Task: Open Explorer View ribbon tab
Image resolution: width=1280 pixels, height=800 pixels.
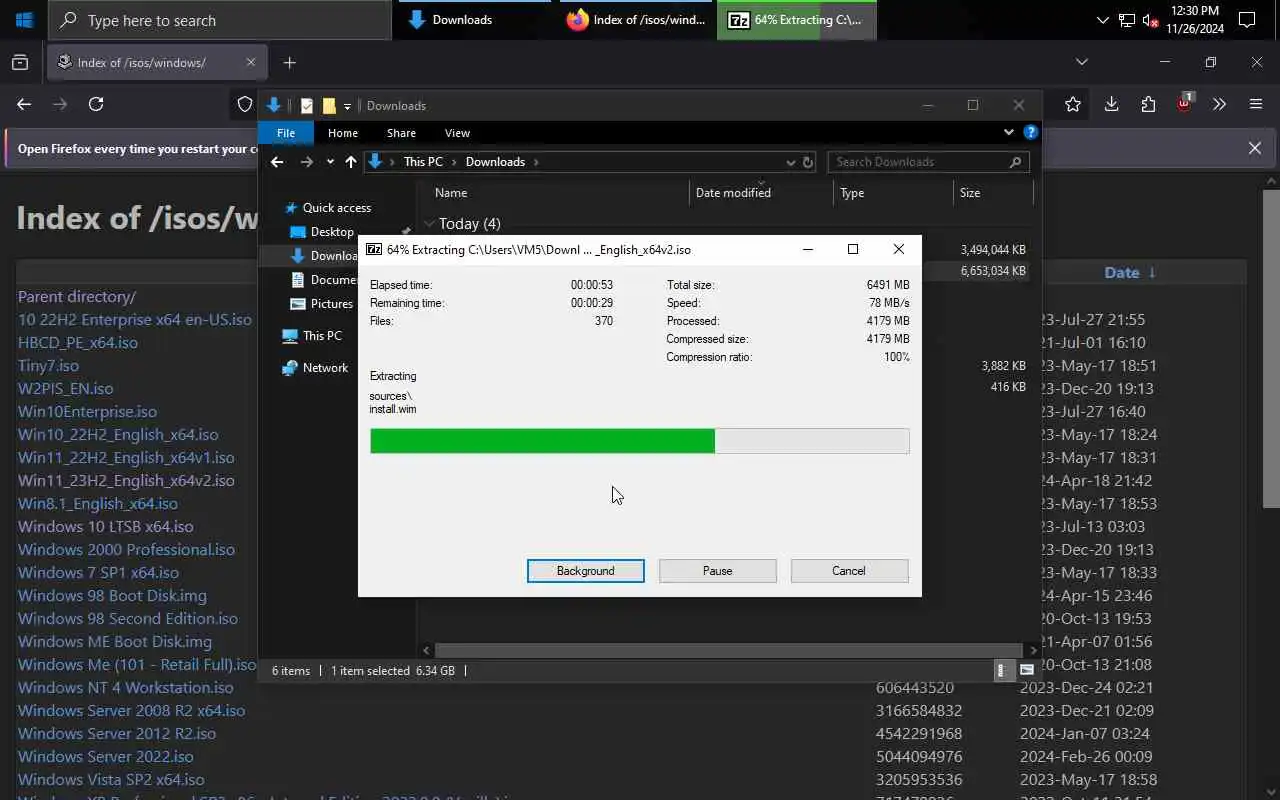Action: (457, 133)
